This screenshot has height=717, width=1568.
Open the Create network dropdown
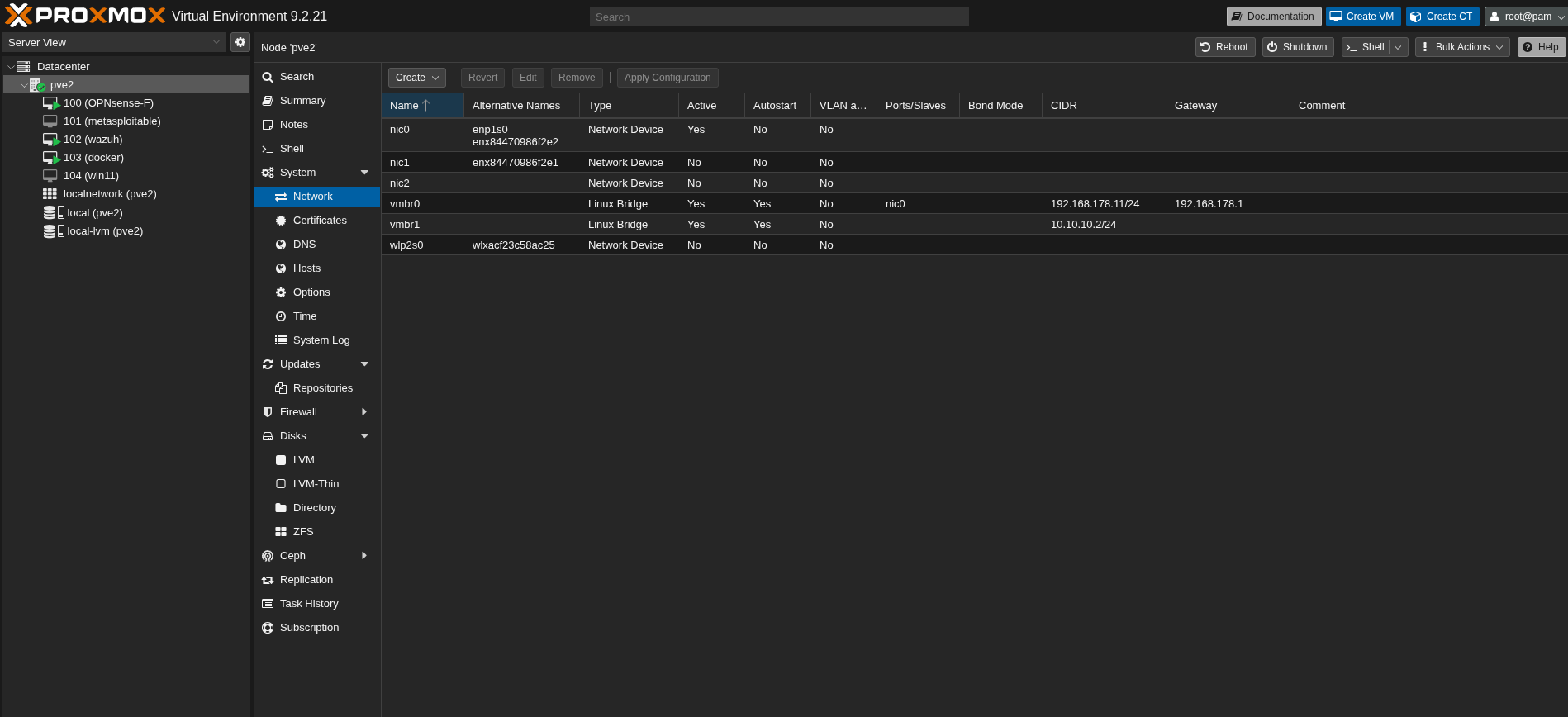pyautogui.click(x=417, y=78)
